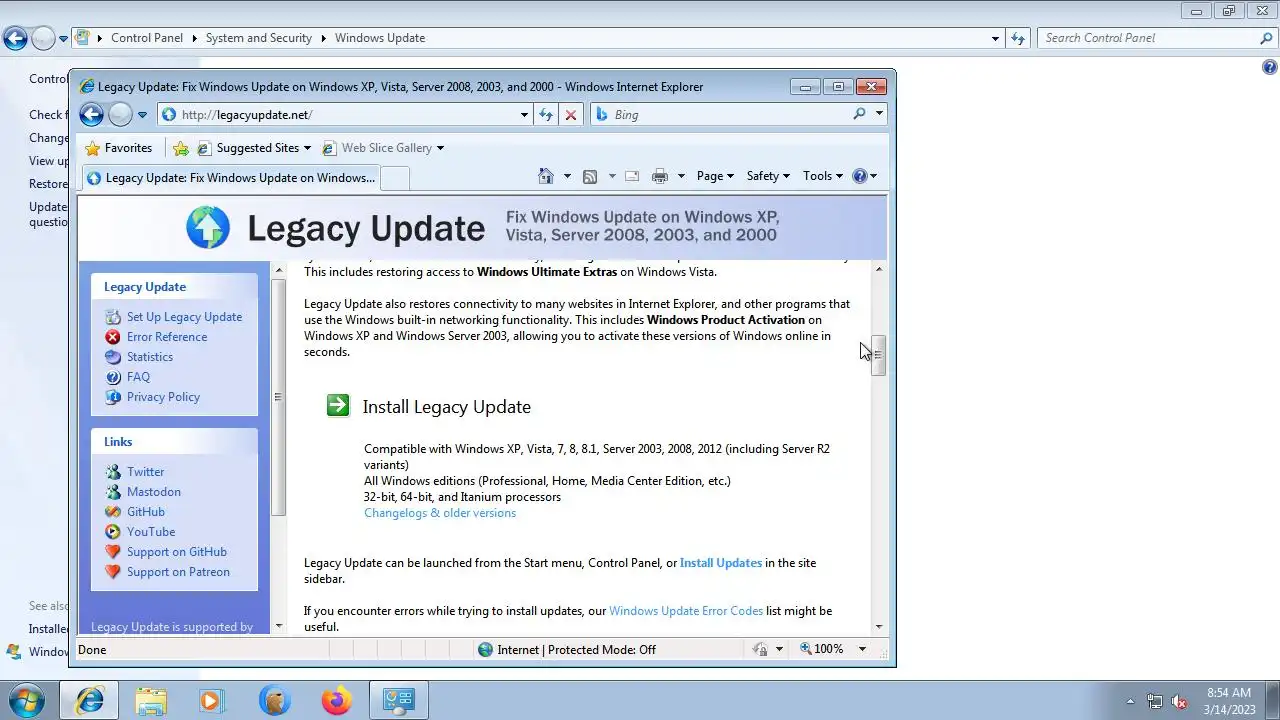Image resolution: width=1280 pixels, height=720 pixels.
Task: Click the Bing search magnifier icon
Action: click(x=859, y=114)
